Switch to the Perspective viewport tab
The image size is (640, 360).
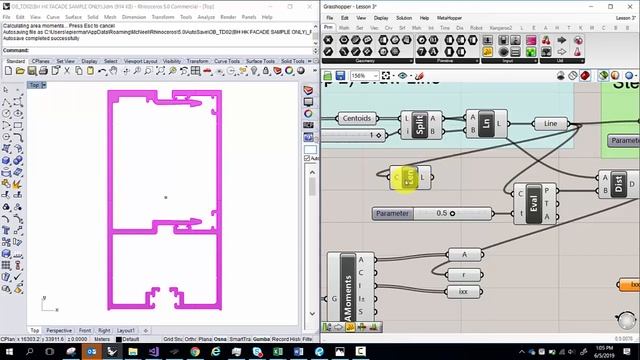[59, 330]
